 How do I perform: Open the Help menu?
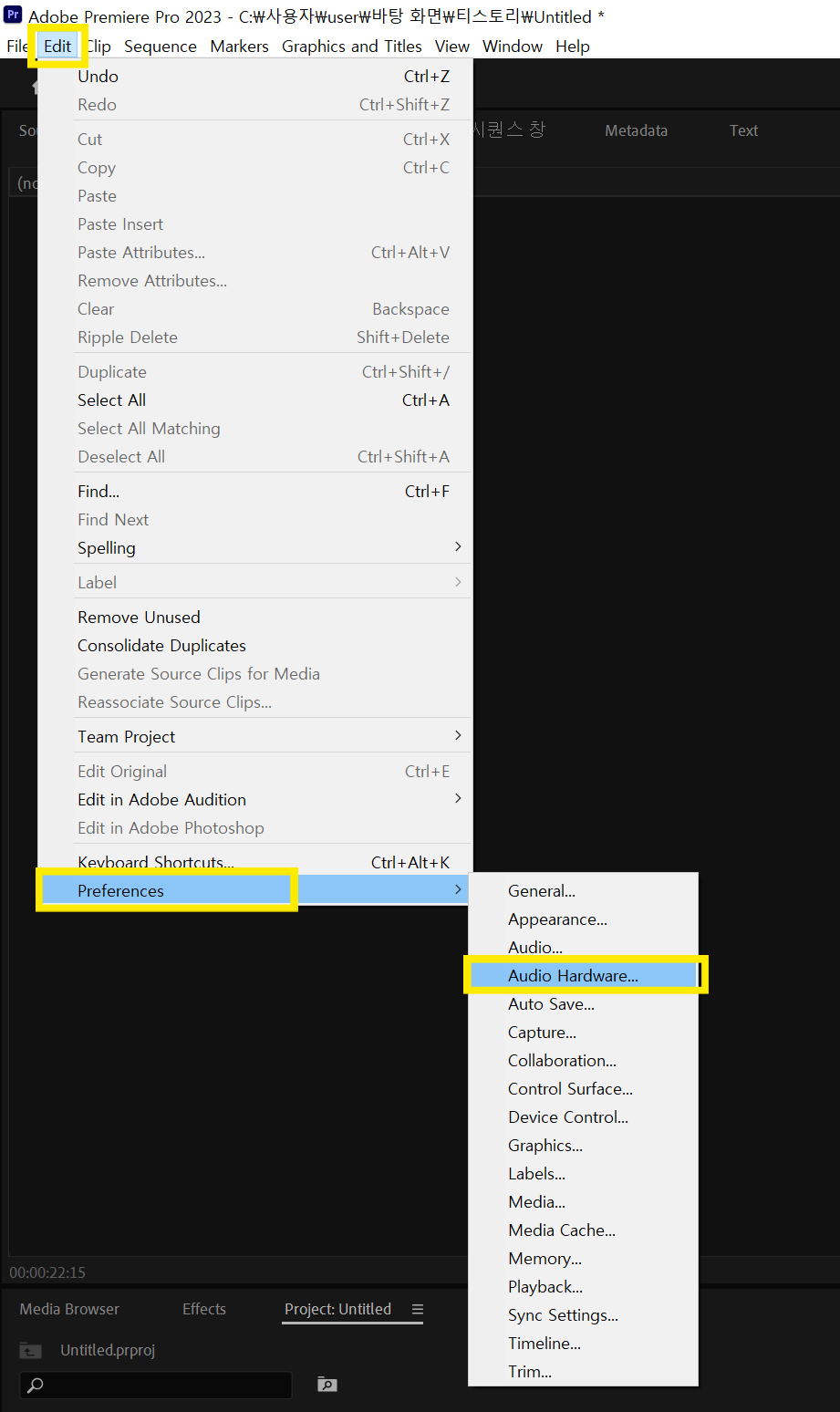click(573, 46)
